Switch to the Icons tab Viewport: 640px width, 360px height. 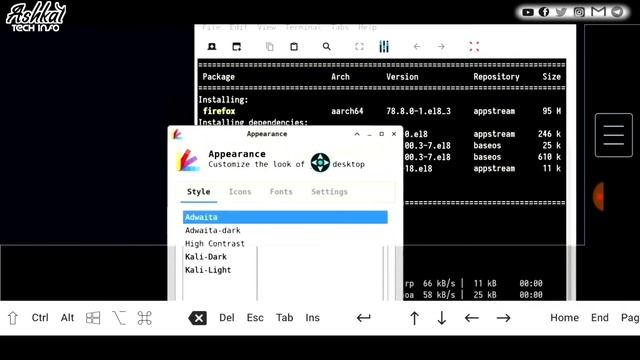[240, 192]
